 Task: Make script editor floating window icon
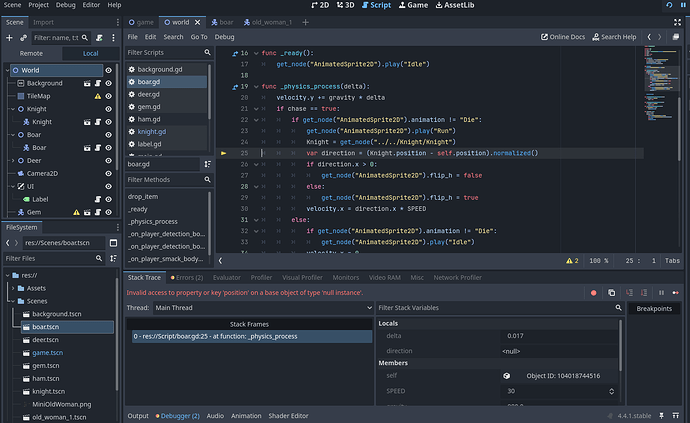[x=675, y=37]
